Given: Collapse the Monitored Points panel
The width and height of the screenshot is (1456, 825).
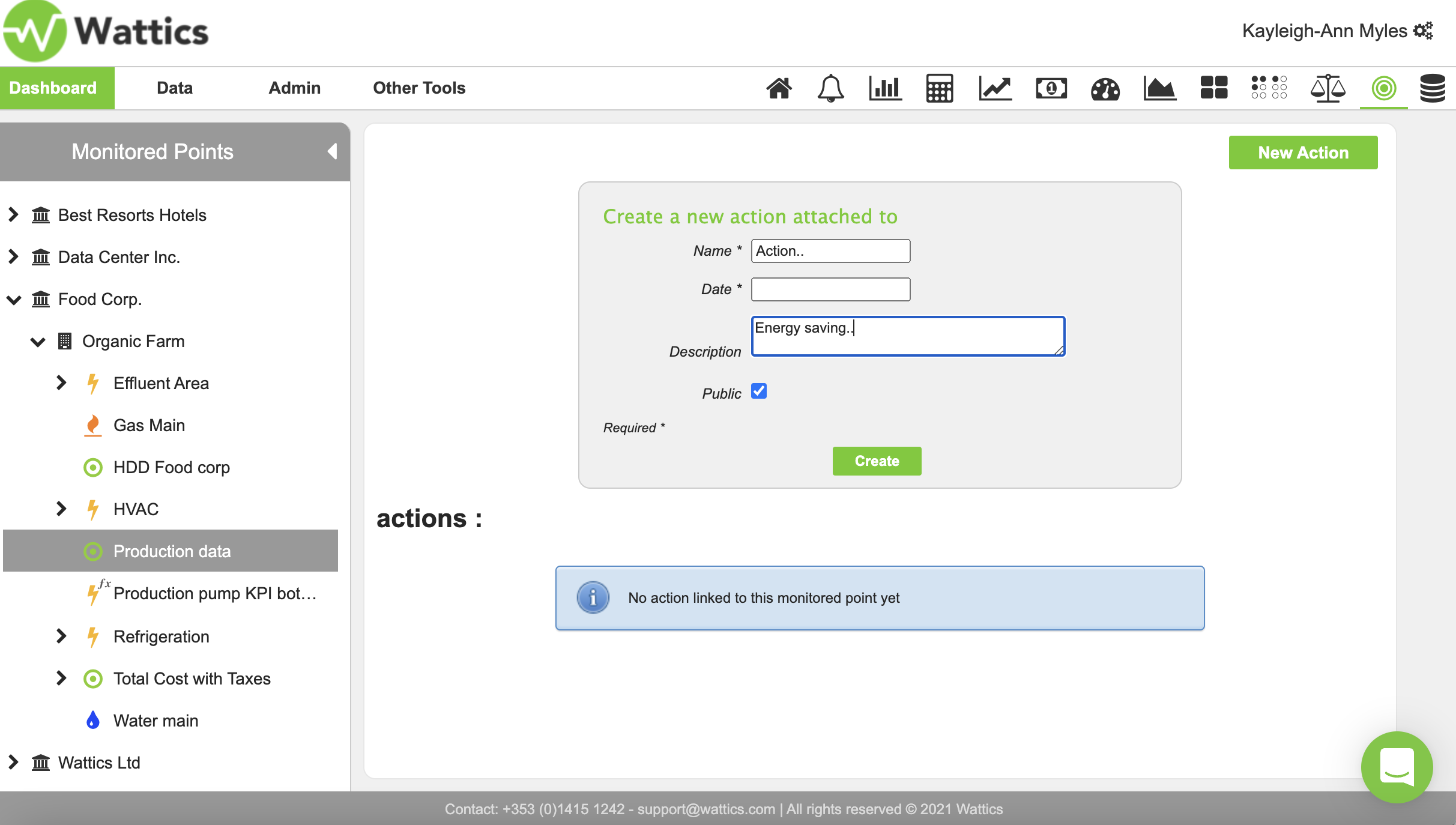Looking at the screenshot, I should click(x=332, y=151).
